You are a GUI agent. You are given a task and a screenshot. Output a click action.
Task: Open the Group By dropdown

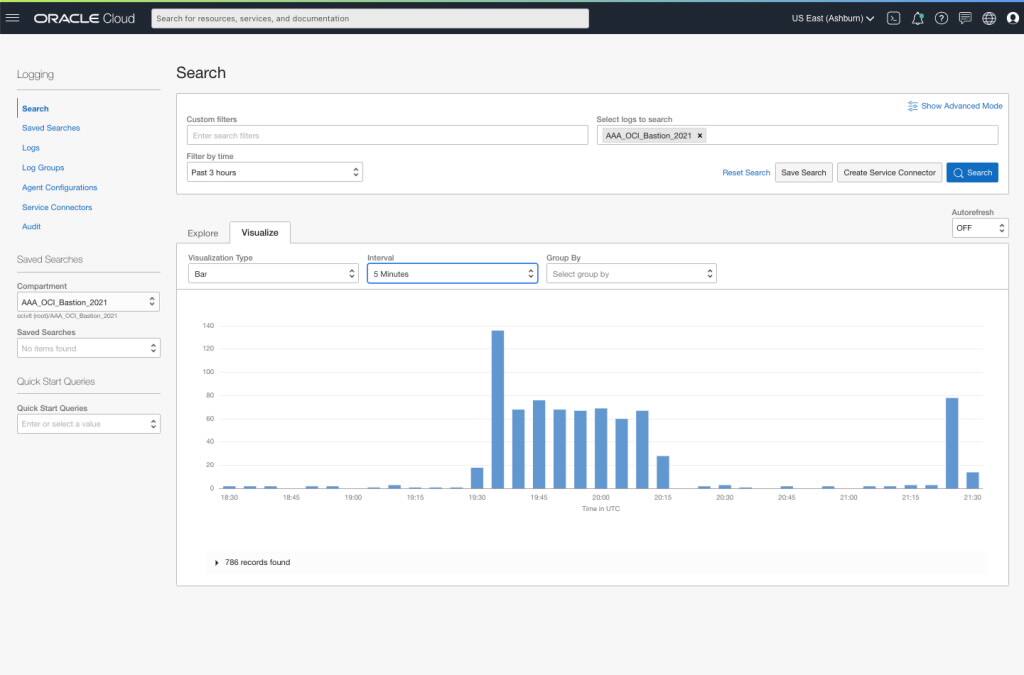(631, 273)
